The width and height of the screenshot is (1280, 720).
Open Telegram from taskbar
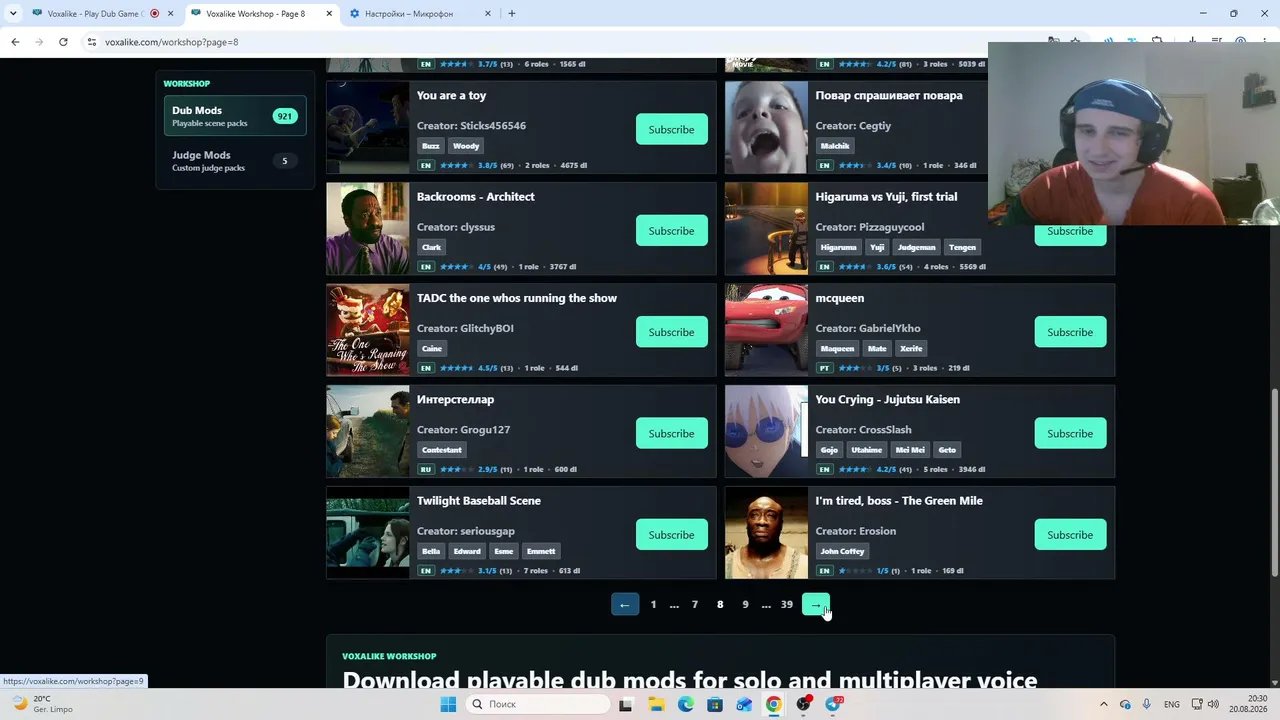[833, 704]
